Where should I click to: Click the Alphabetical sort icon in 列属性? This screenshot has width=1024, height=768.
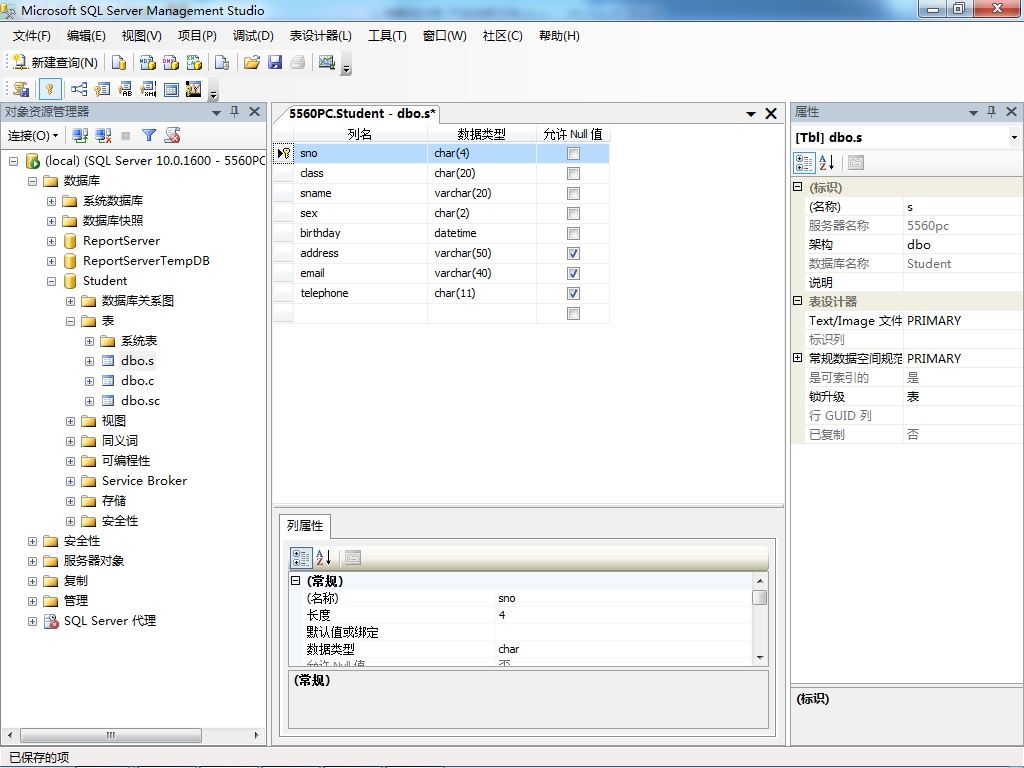tap(324, 558)
